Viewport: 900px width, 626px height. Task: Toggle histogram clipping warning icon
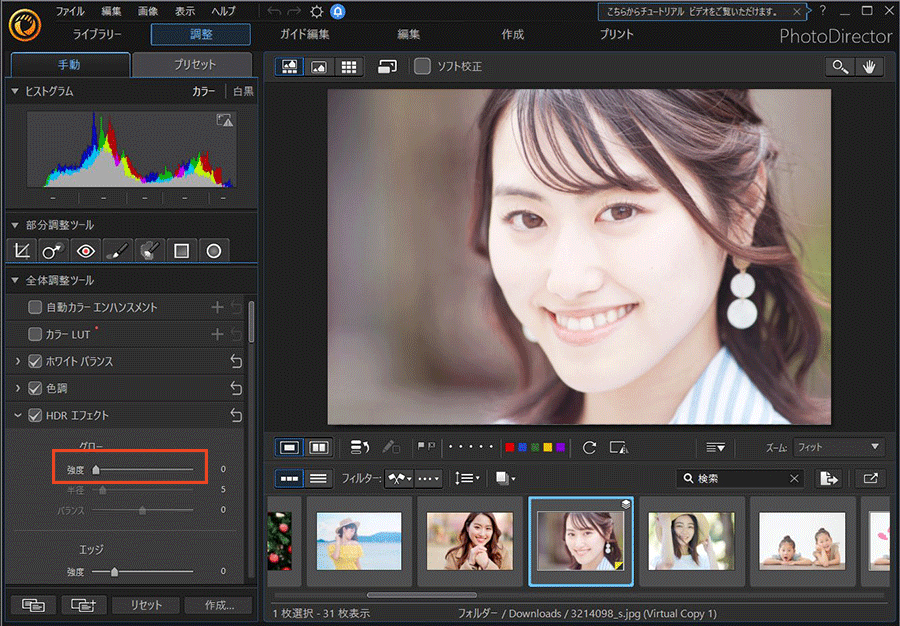coord(224,120)
